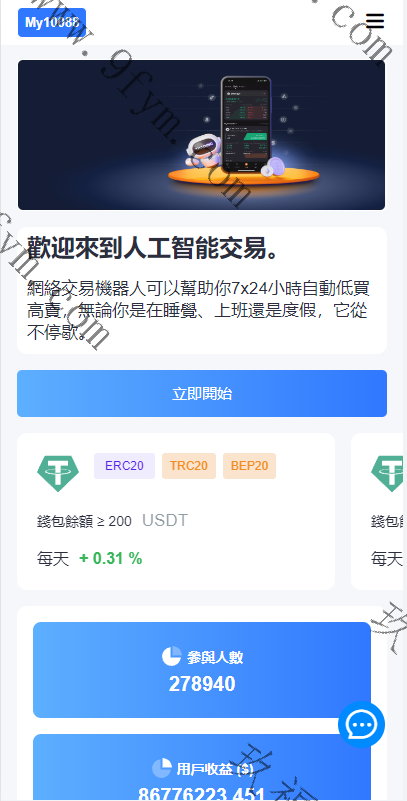This screenshot has height=801, width=407.
Task: Click the pie chart icon beside 參與人數
Action: [172, 656]
